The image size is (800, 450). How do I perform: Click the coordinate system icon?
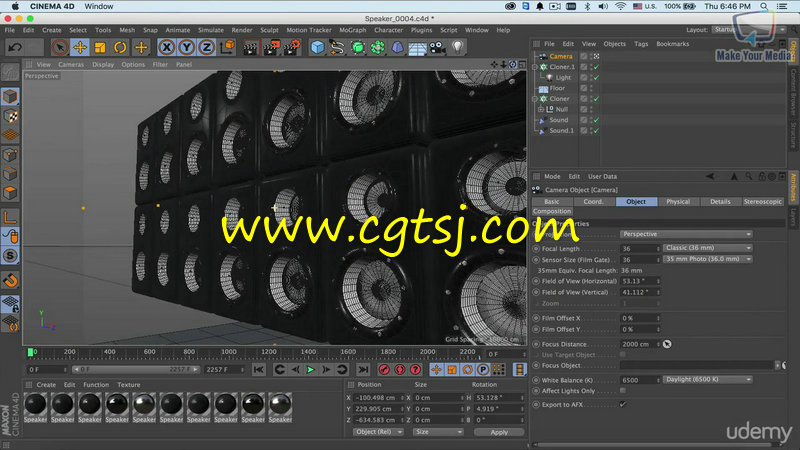point(228,47)
